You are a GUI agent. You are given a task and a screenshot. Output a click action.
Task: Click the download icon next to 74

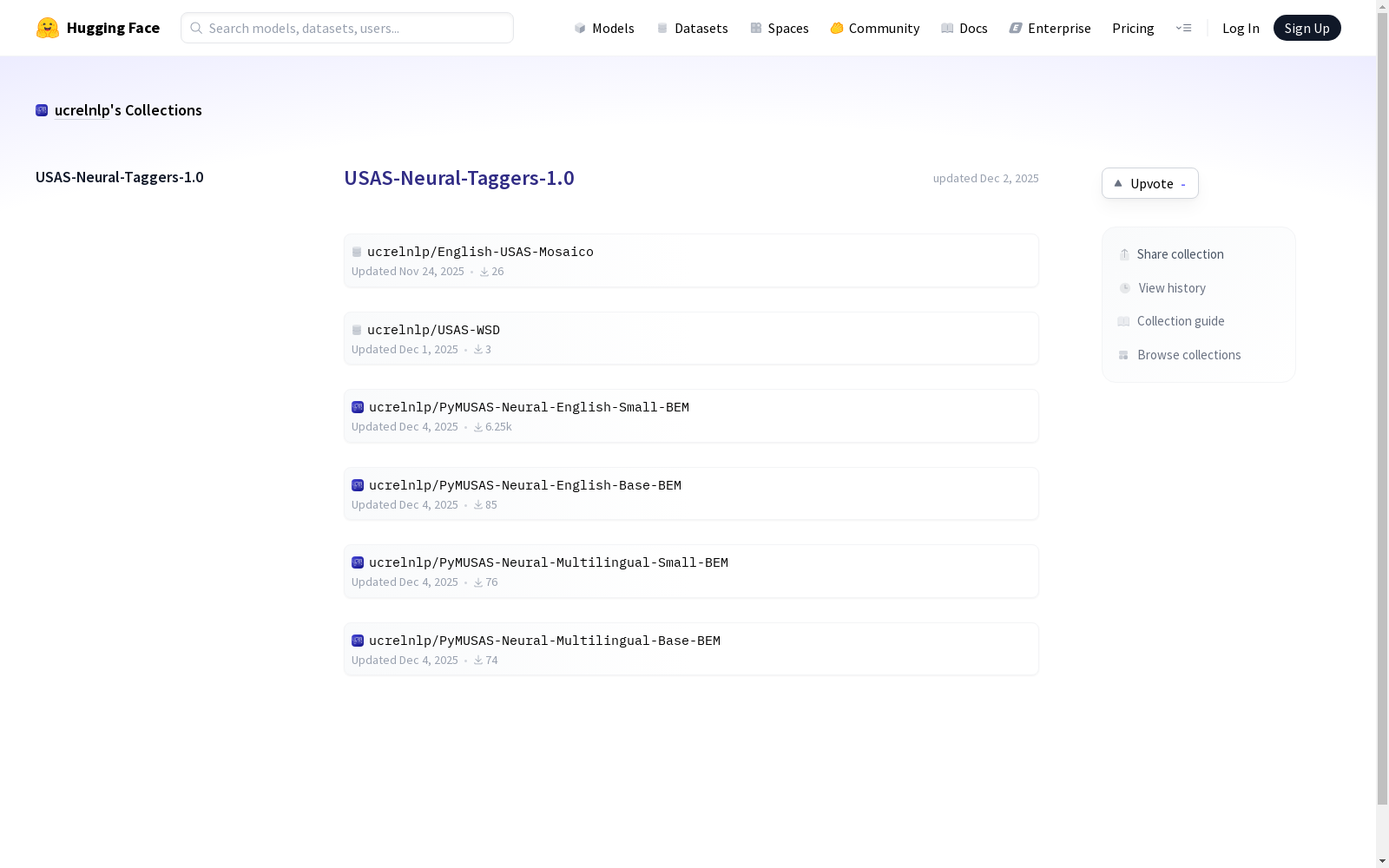[478, 661]
